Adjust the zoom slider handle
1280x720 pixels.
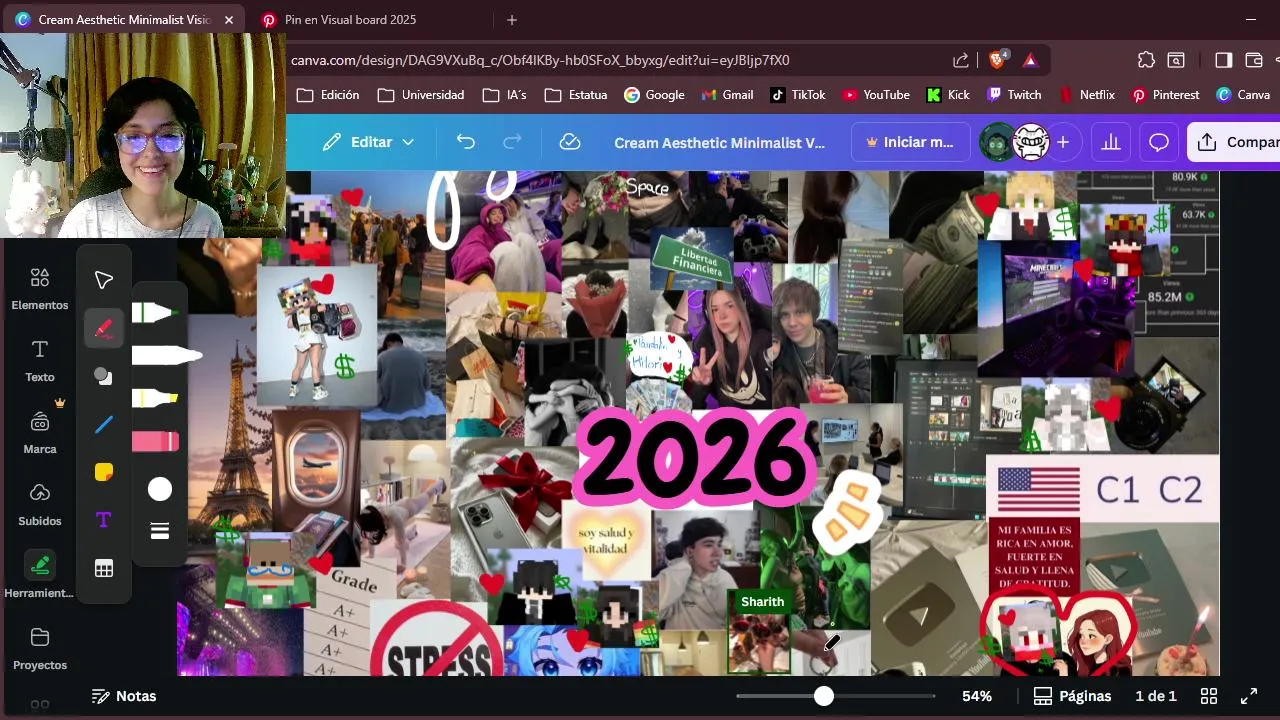(x=823, y=696)
